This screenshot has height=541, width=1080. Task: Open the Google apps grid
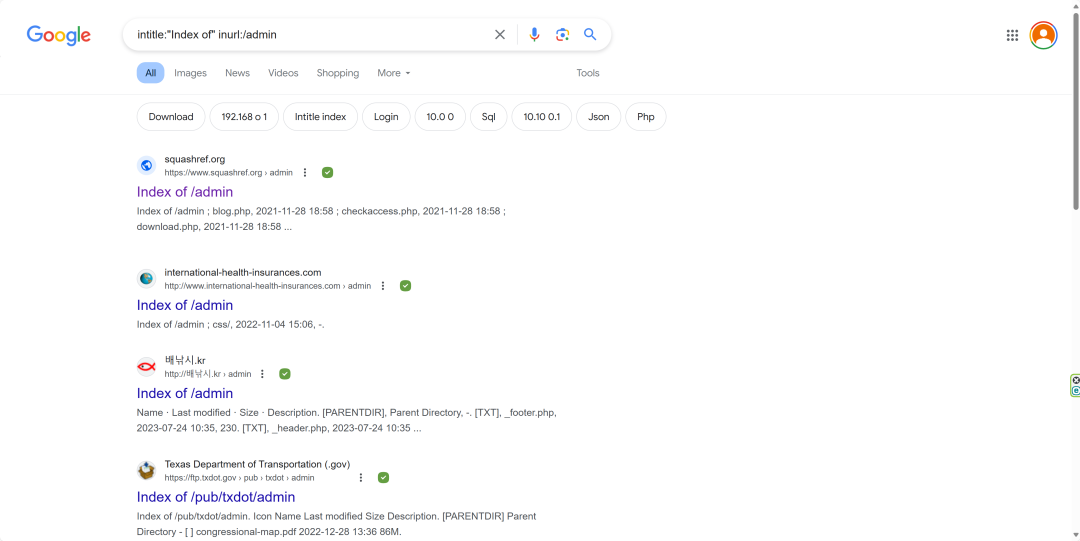click(x=1012, y=35)
